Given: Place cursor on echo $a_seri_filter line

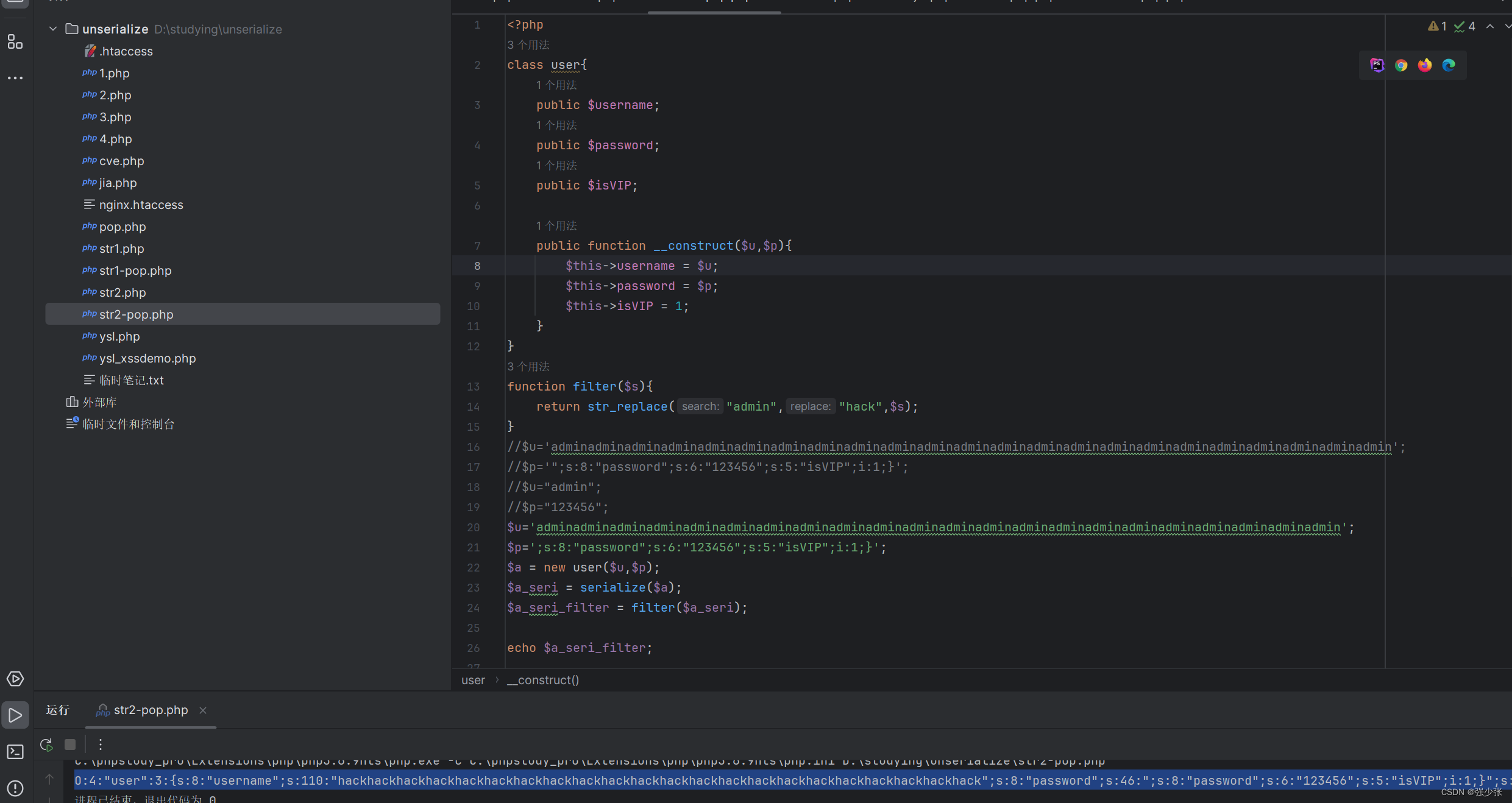Looking at the screenshot, I should tap(580, 648).
